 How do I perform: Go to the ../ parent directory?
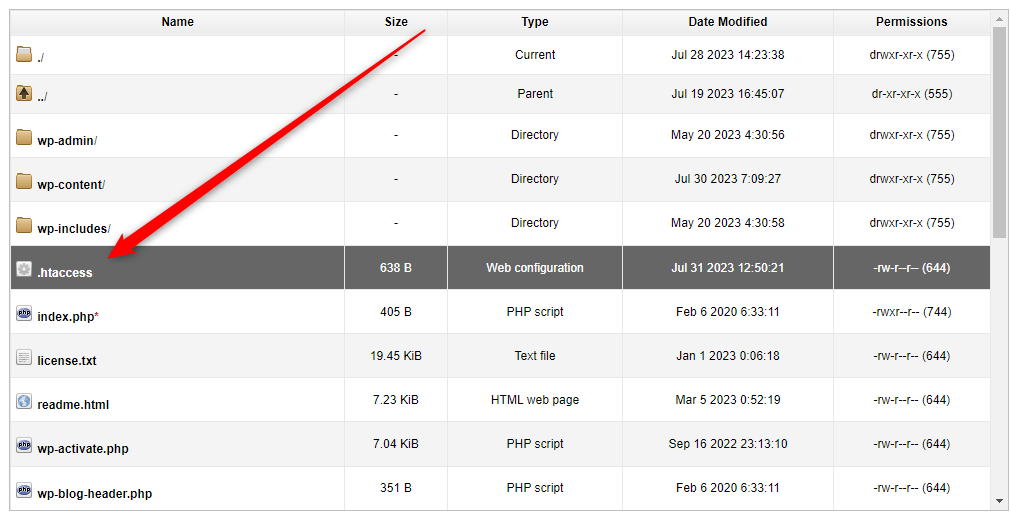(43, 97)
